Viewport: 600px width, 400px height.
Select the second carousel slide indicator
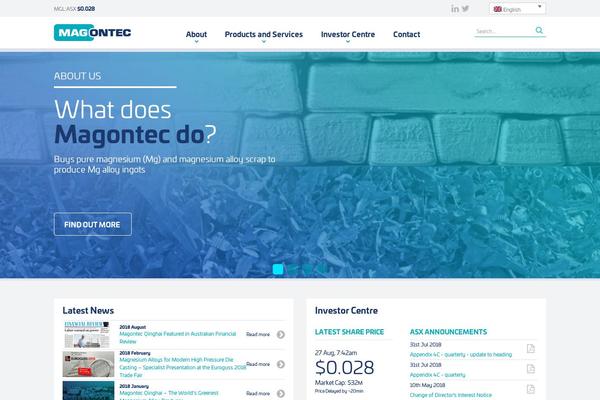[292, 269]
